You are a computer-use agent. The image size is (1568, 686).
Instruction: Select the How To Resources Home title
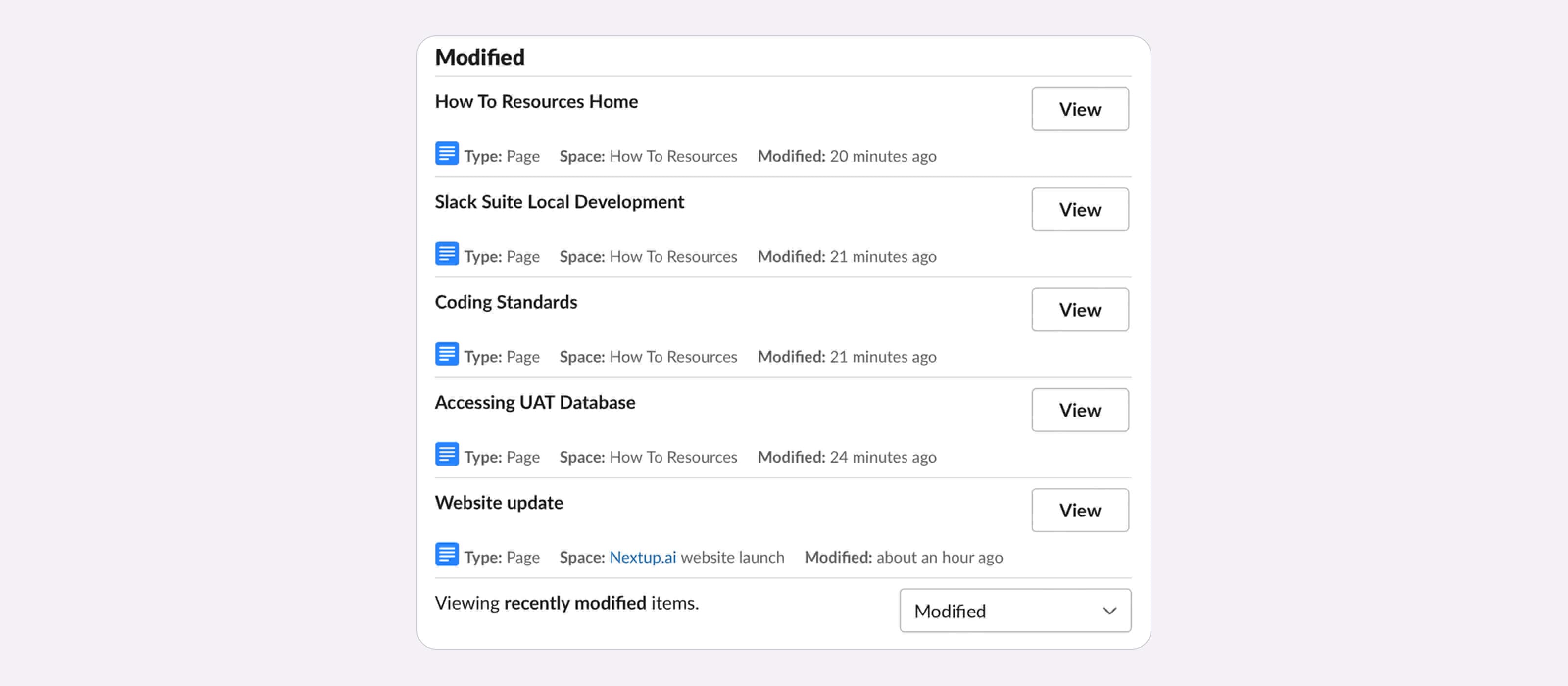536,101
